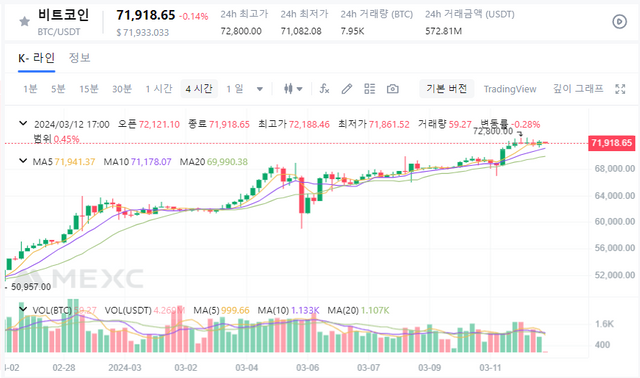Select the 5분 interval
Screen dimensions: 640x378
[x=58, y=89]
